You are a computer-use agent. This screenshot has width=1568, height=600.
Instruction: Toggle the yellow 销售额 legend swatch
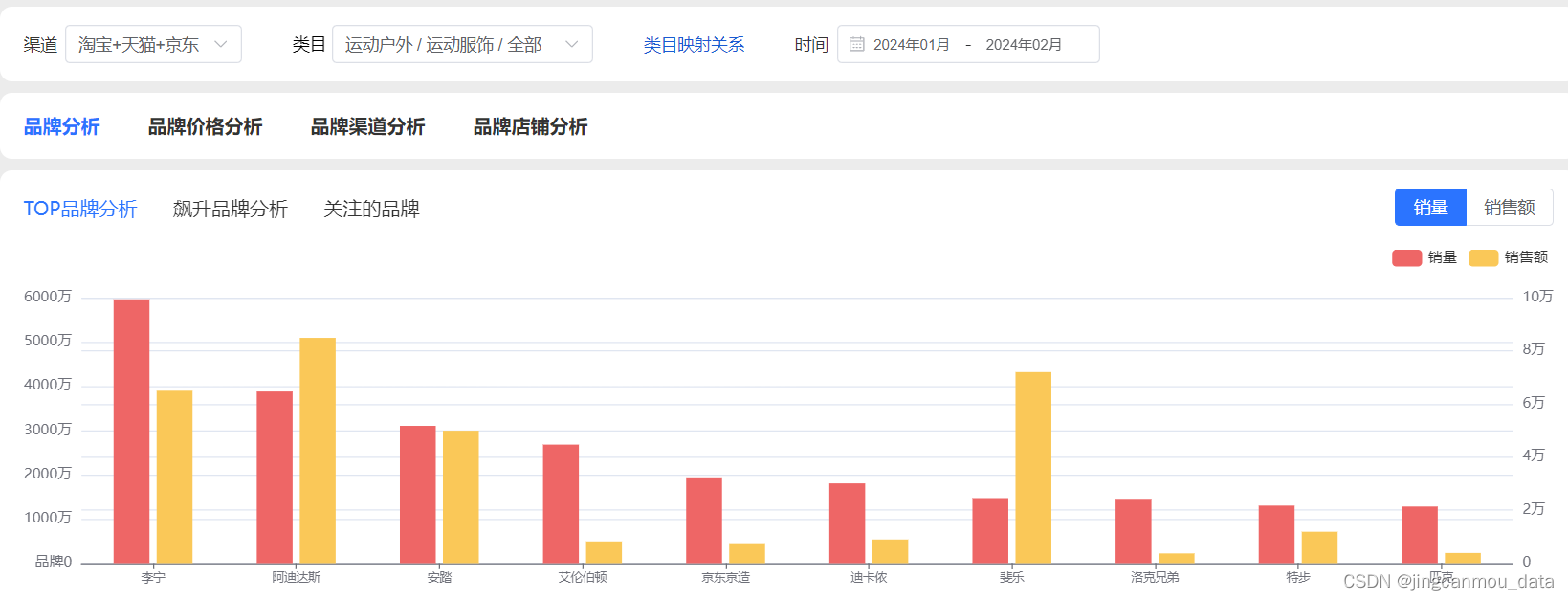(x=1483, y=257)
